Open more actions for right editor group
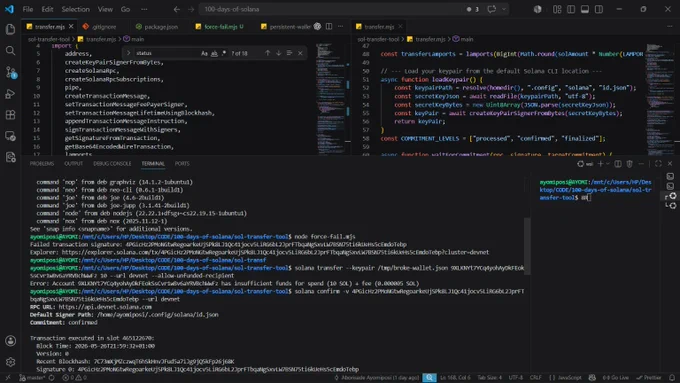680x383 pixels. pos(670,26)
